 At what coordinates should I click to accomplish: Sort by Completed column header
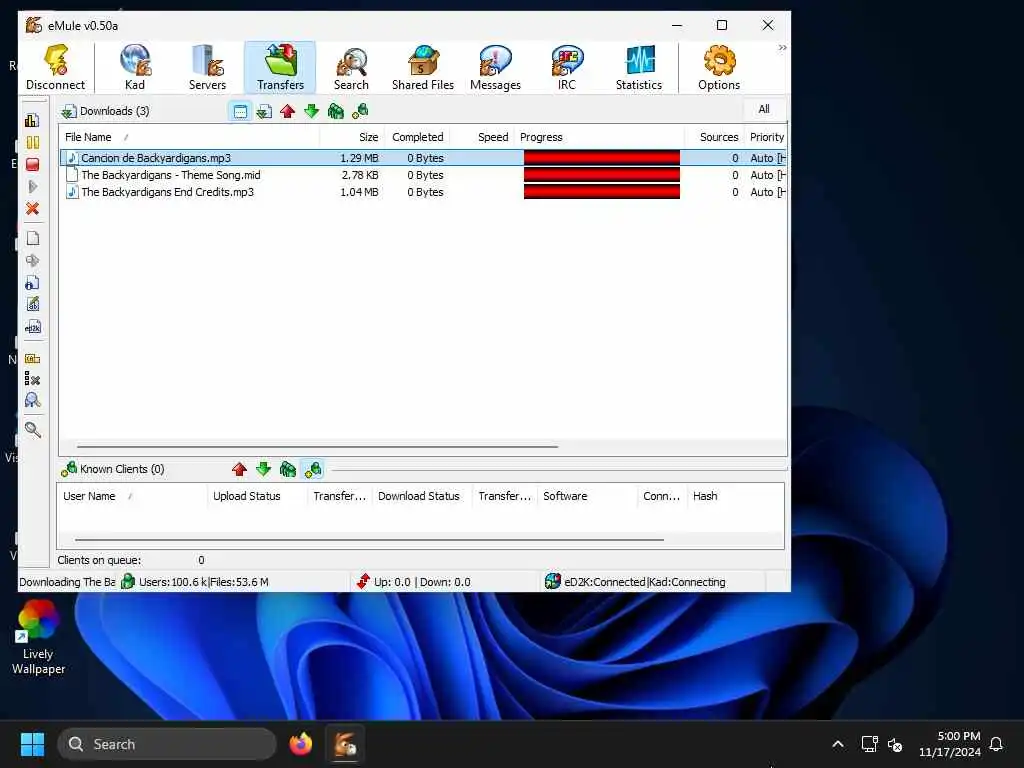click(x=417, y=137)
